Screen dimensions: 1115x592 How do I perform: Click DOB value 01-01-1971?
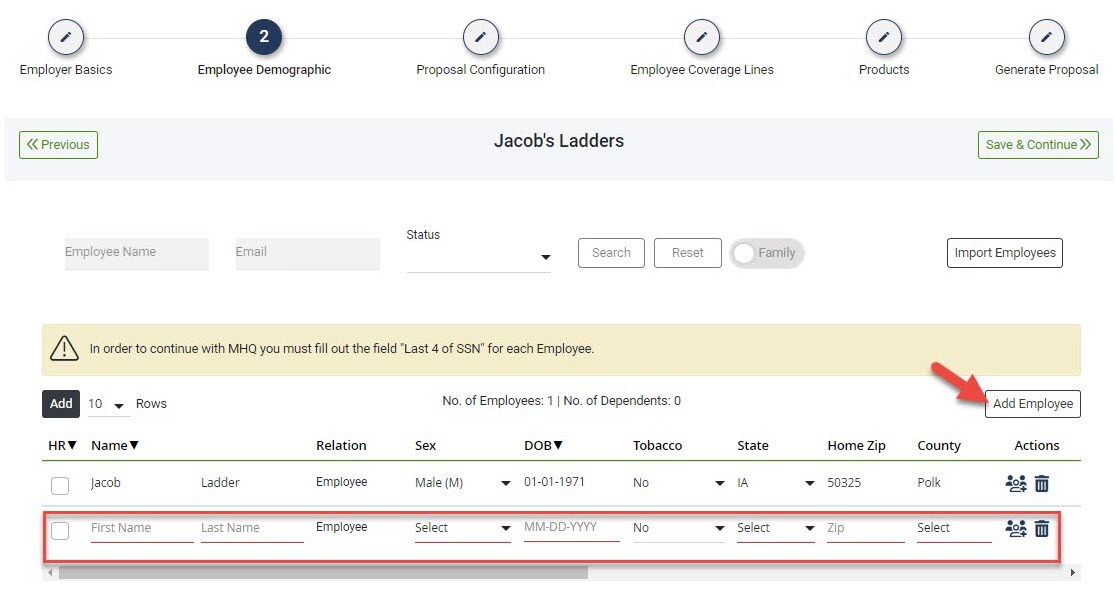[x=554, y=482]
